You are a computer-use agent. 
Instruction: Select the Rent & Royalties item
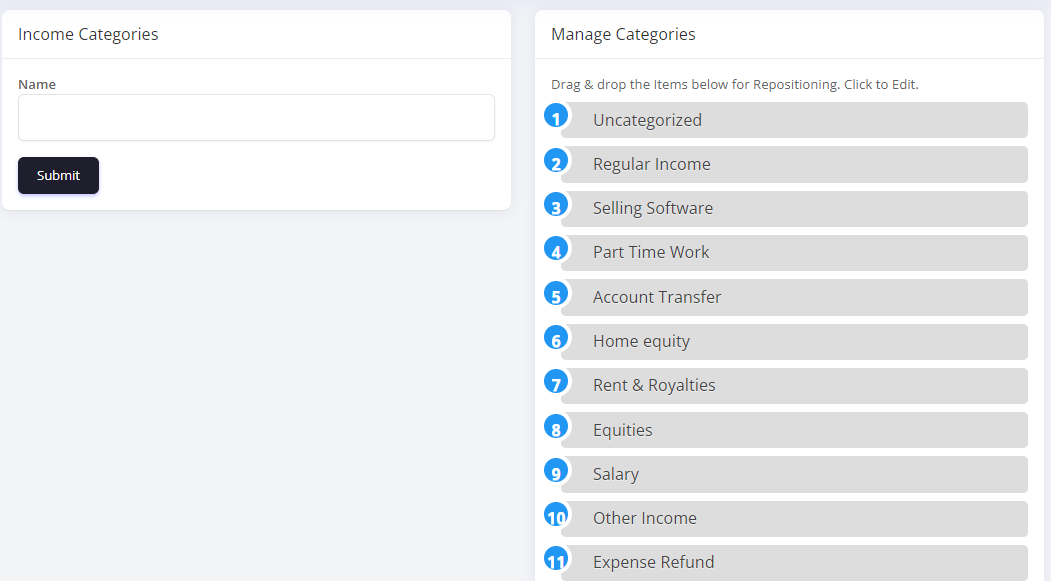pos(794,385)
